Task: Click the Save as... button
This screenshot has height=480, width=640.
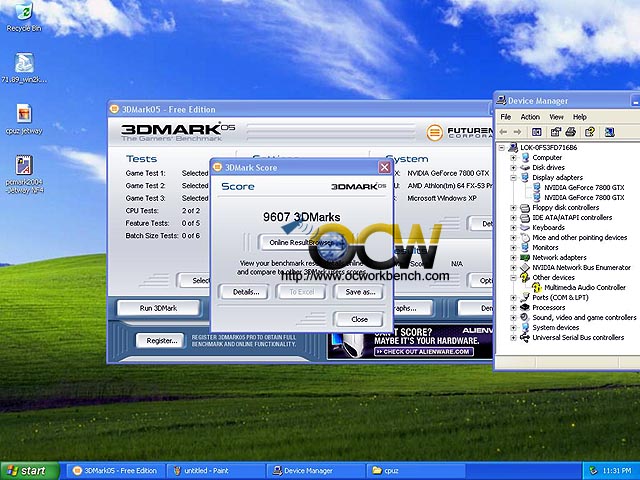Action: click(360, 292)
